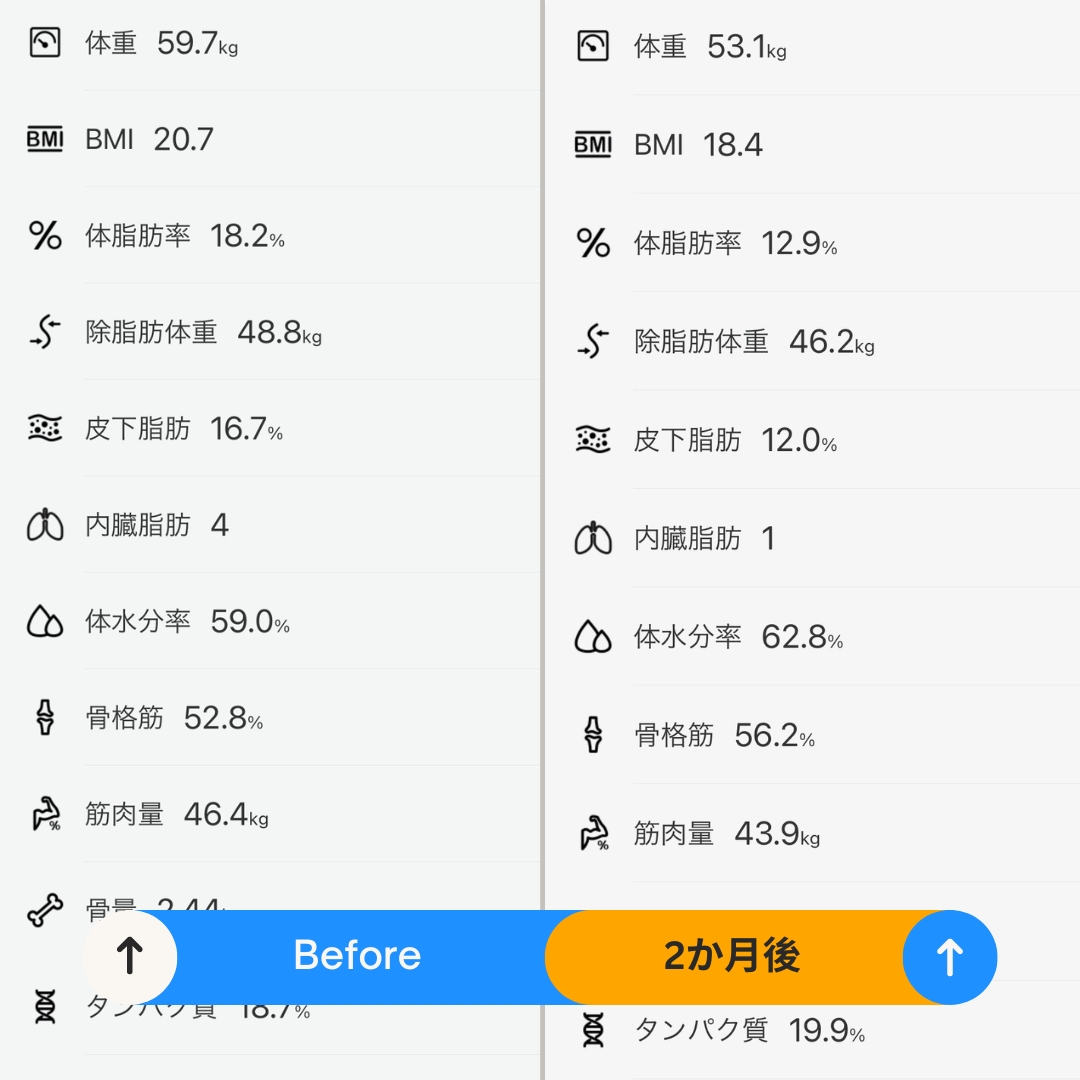Viewport: 1080px width, 1080px height.
Task: Open the 内臓脂肪 1 row
Action: click(813, 539)
